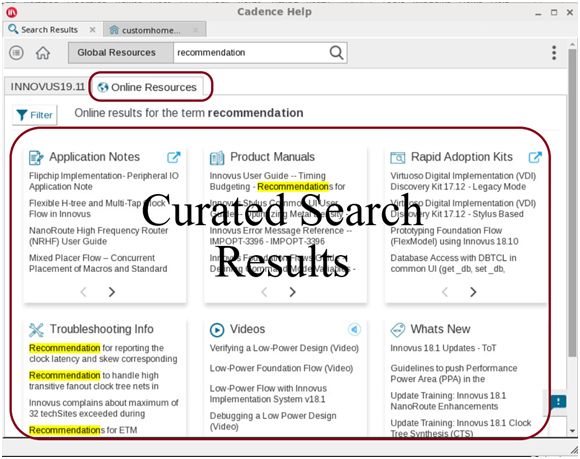
Task: Open Mixed Placer Flow Concurrent Placement link
Action: pyautogui.click(x=98, y=263)
